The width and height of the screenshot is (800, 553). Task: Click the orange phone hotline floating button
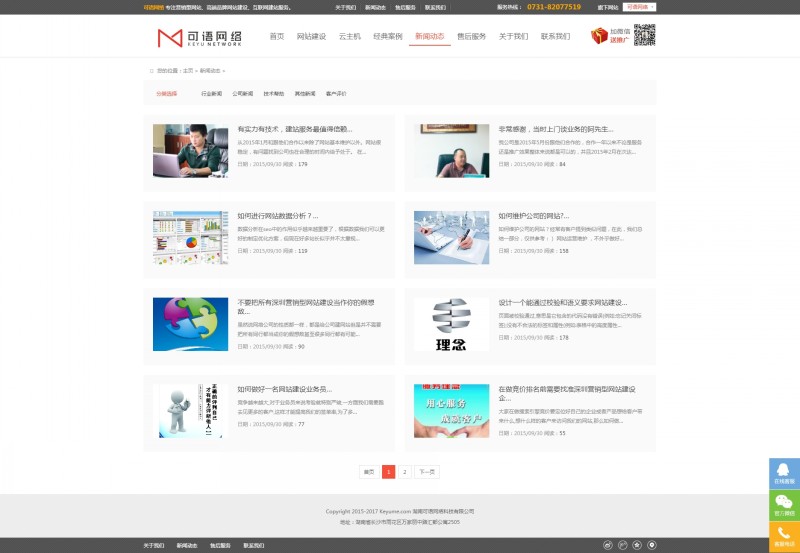(x=784, y=537)
